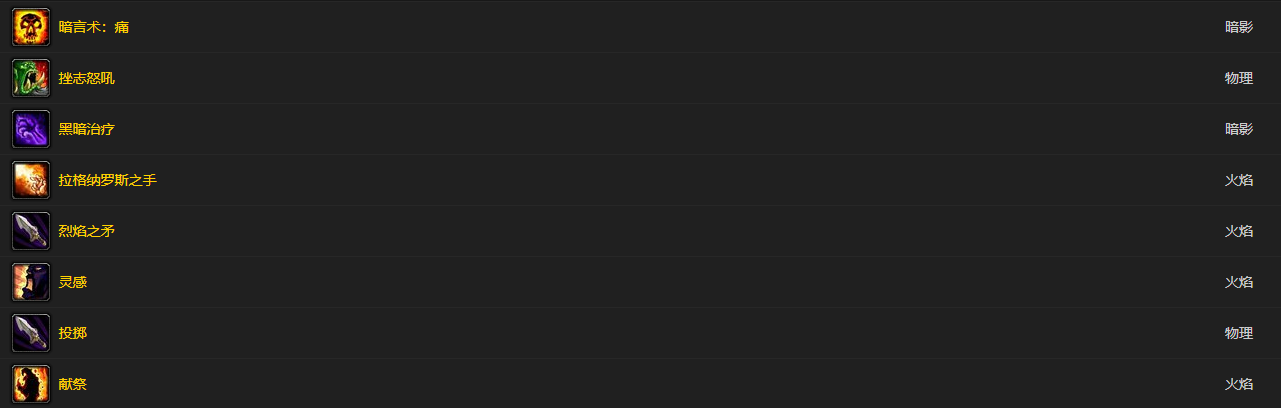Open the 灵感 spell link
The image size is (1281, 408).
(x=73, y=282)
